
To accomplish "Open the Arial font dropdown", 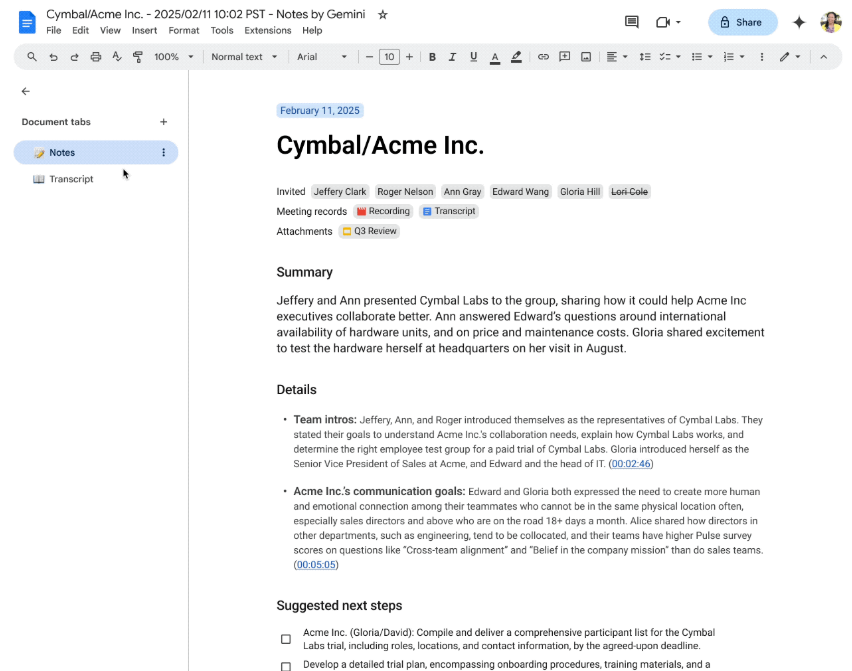I will tap(322, 57).
